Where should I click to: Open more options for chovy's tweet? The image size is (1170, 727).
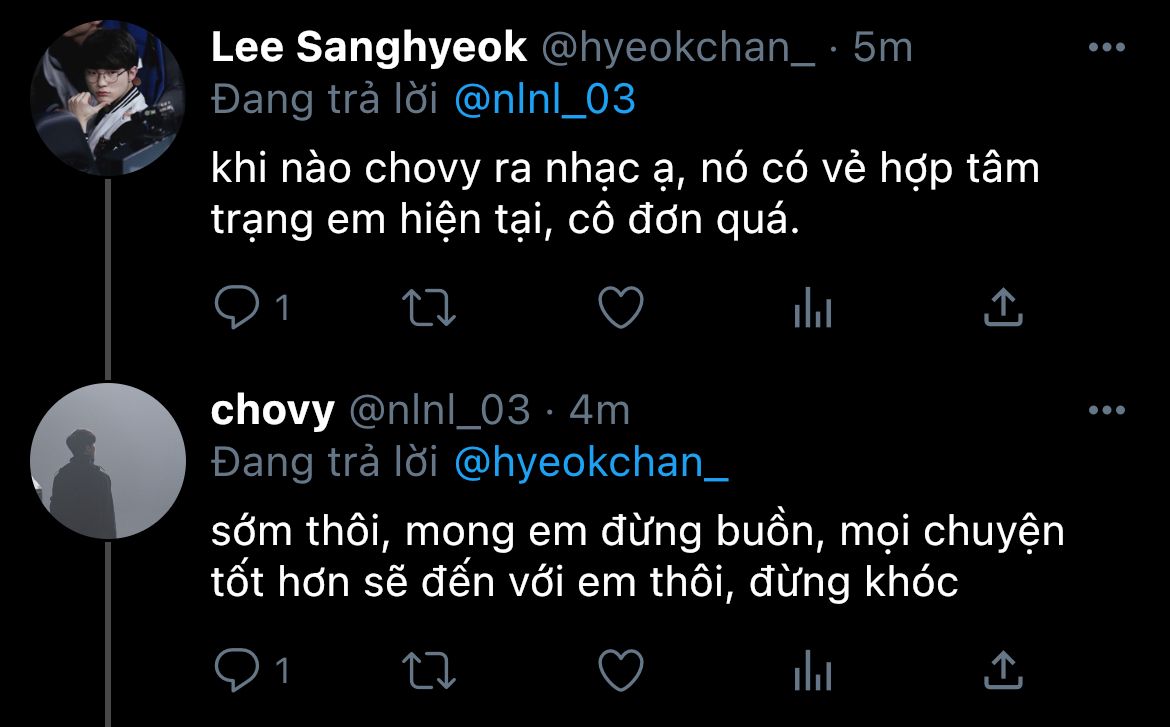1106,410
